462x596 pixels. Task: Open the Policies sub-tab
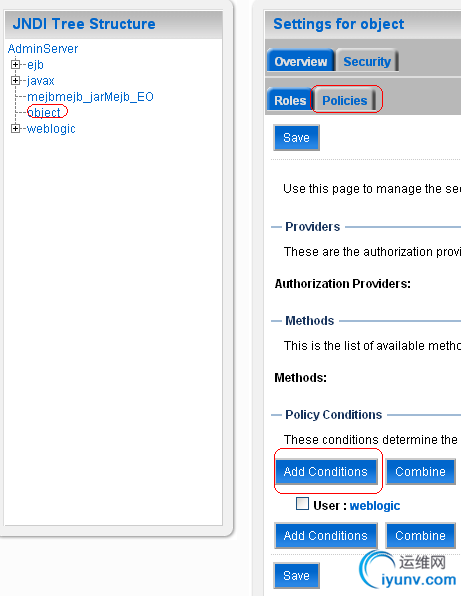[345, 100]
